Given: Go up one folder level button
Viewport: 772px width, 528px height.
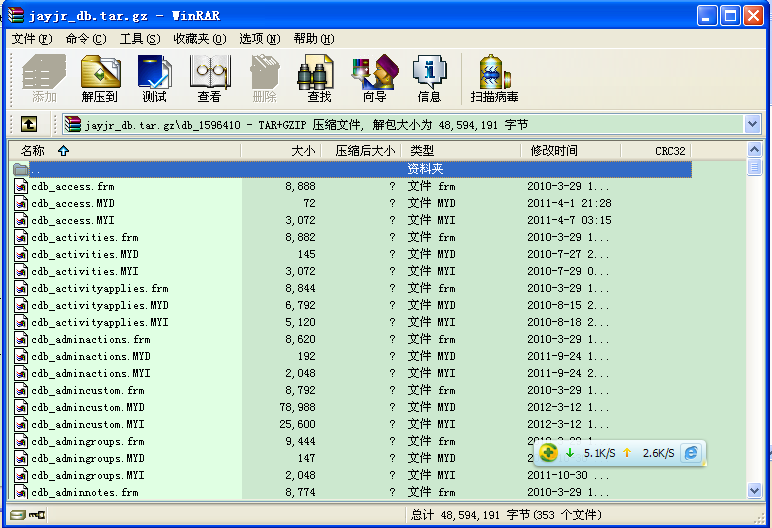Looking at the screenshot, I should tap(29, 124).
